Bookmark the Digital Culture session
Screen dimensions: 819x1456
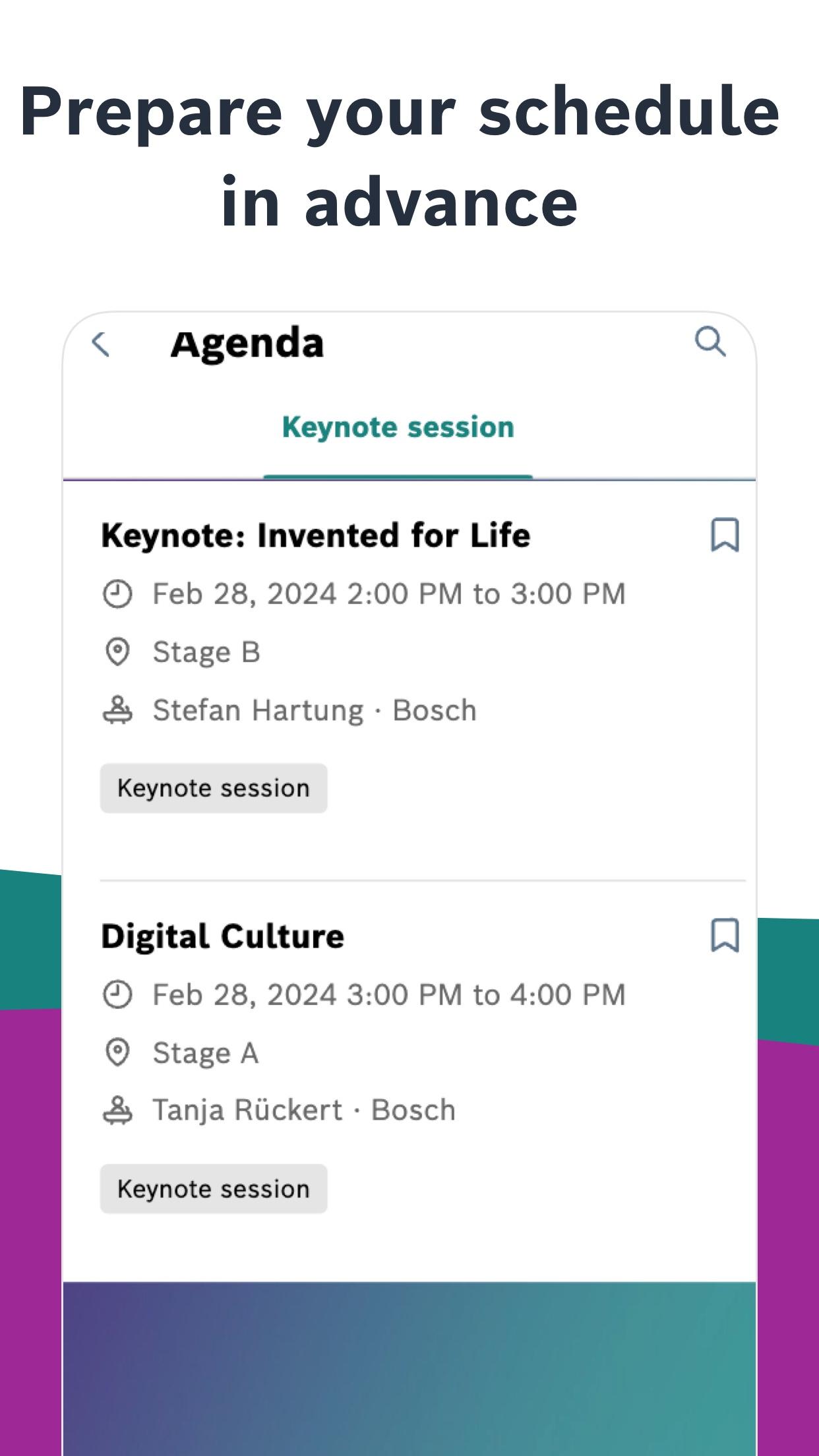pyautogui.click(x=725, y=935)
